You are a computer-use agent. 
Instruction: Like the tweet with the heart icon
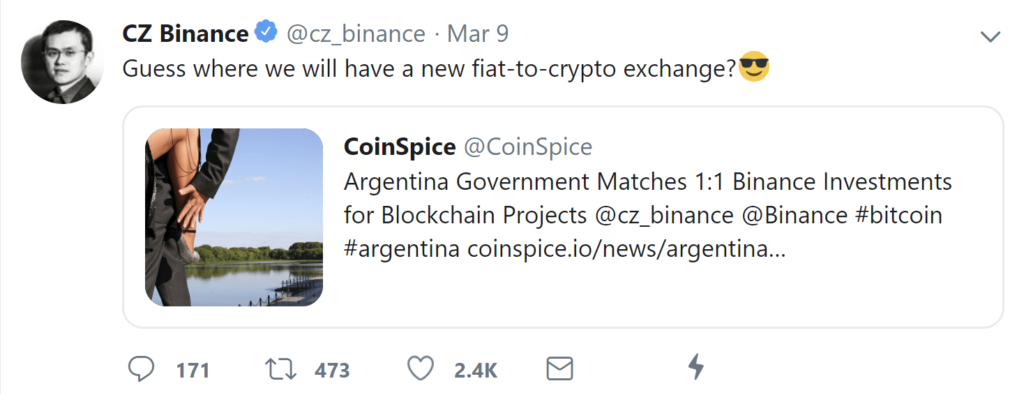pyautogui.click(x=421, y=370)
